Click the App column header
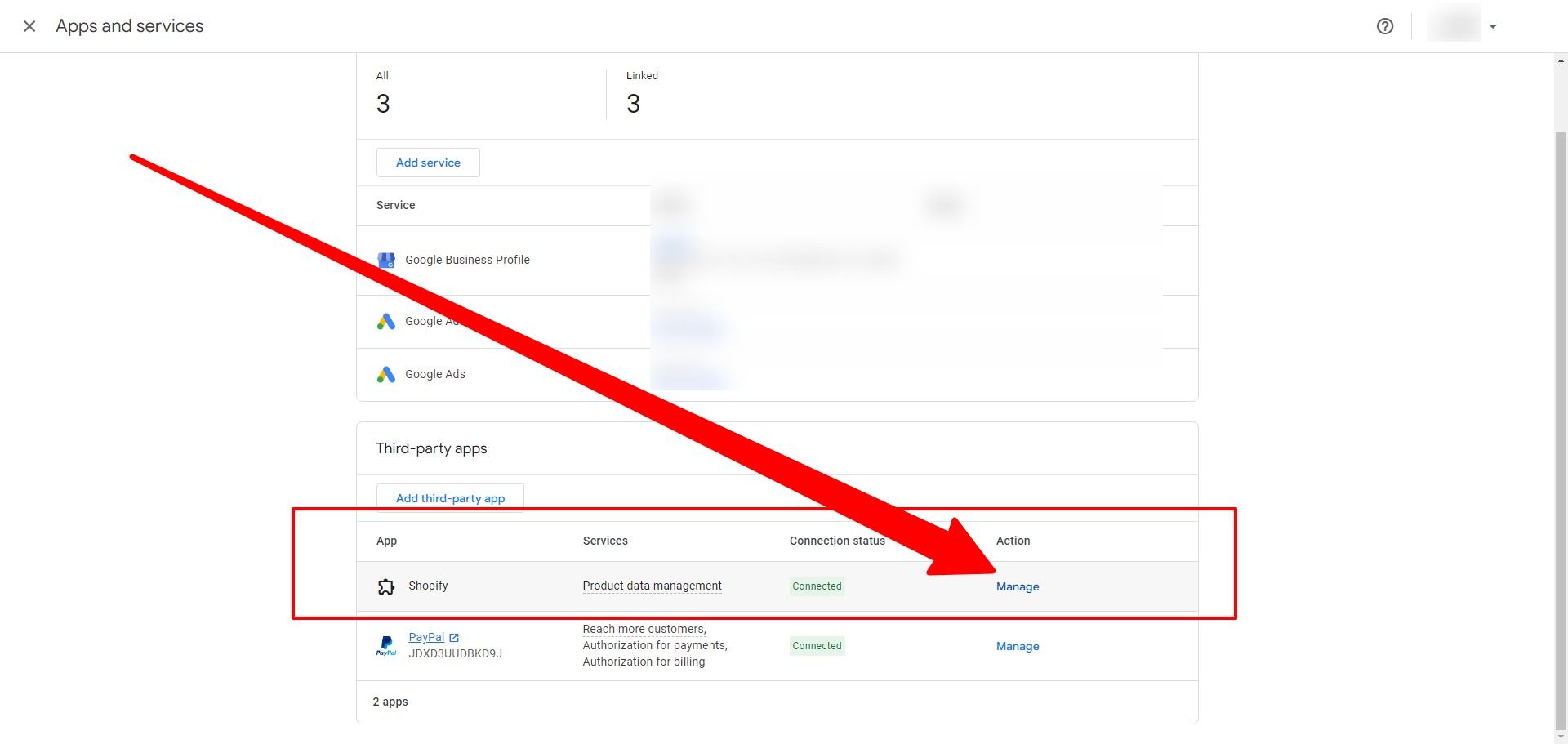The height and width of the screenshot is (744, 1568). click(x=386, y=541)
